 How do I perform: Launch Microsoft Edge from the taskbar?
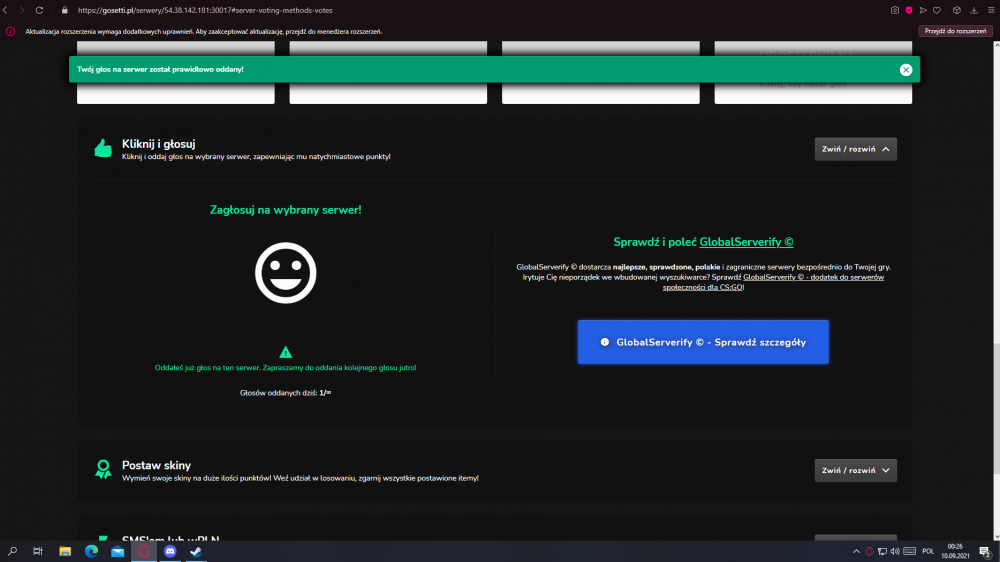91,551
